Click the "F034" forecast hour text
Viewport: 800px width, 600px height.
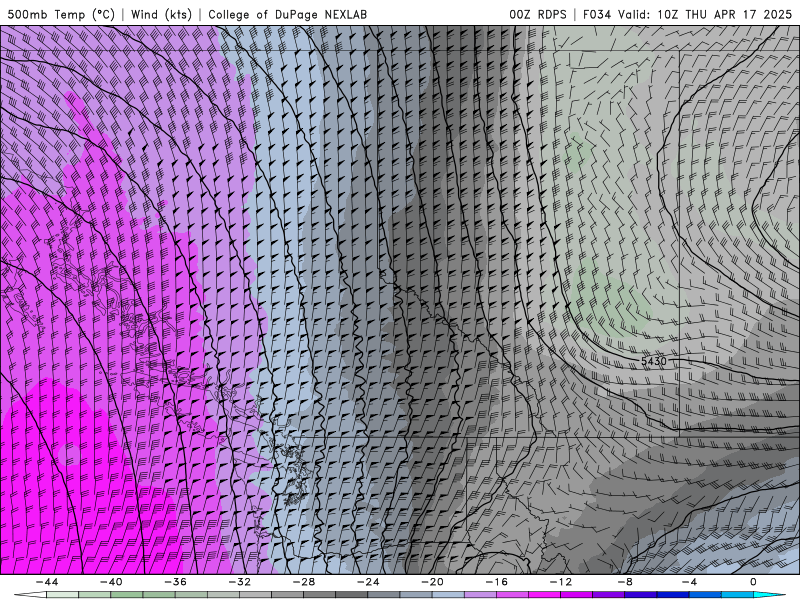(x=597, y=14)
